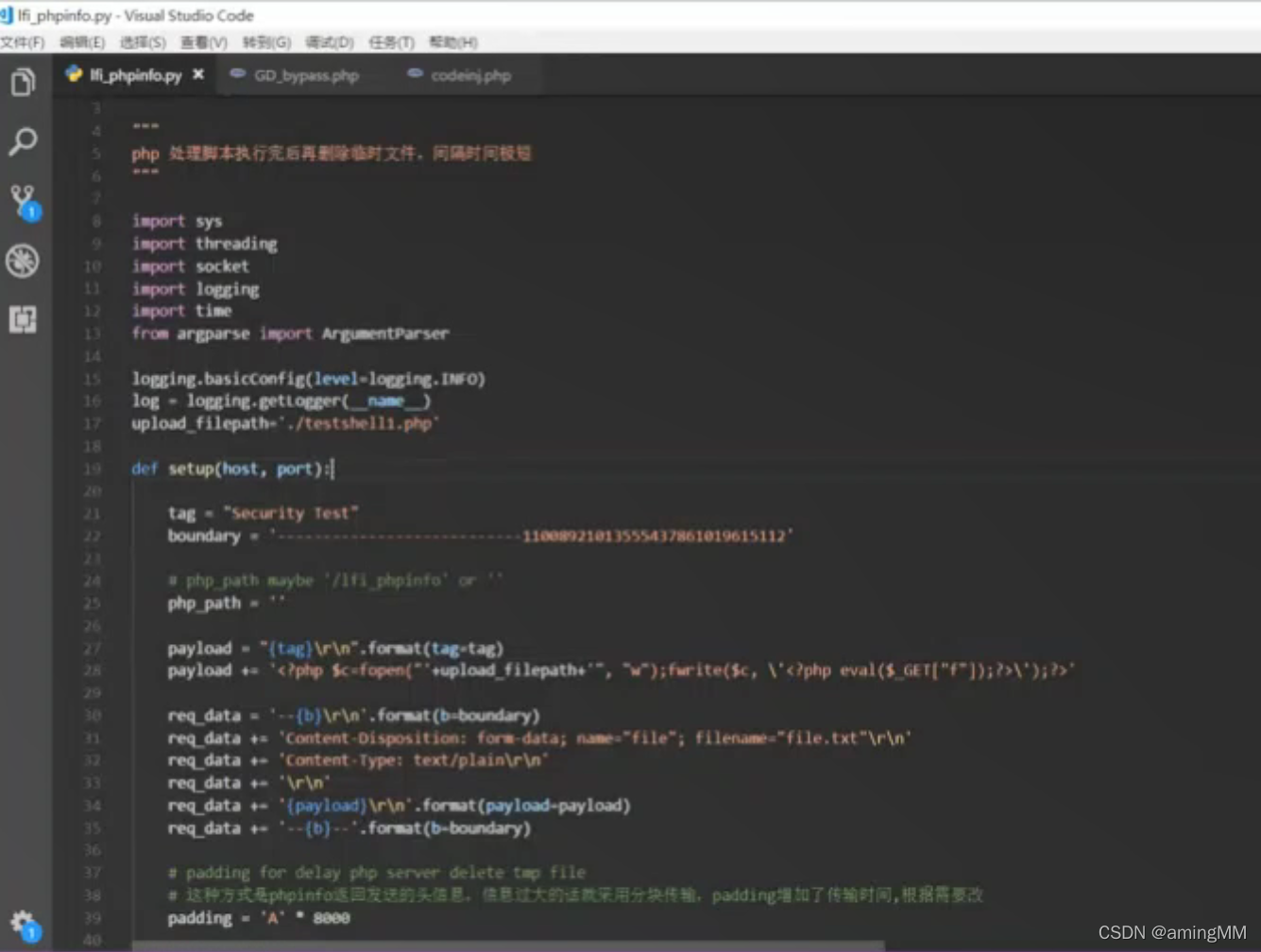Click the 'import logging' line
The image size is (1261, 952).
point(196,289)
